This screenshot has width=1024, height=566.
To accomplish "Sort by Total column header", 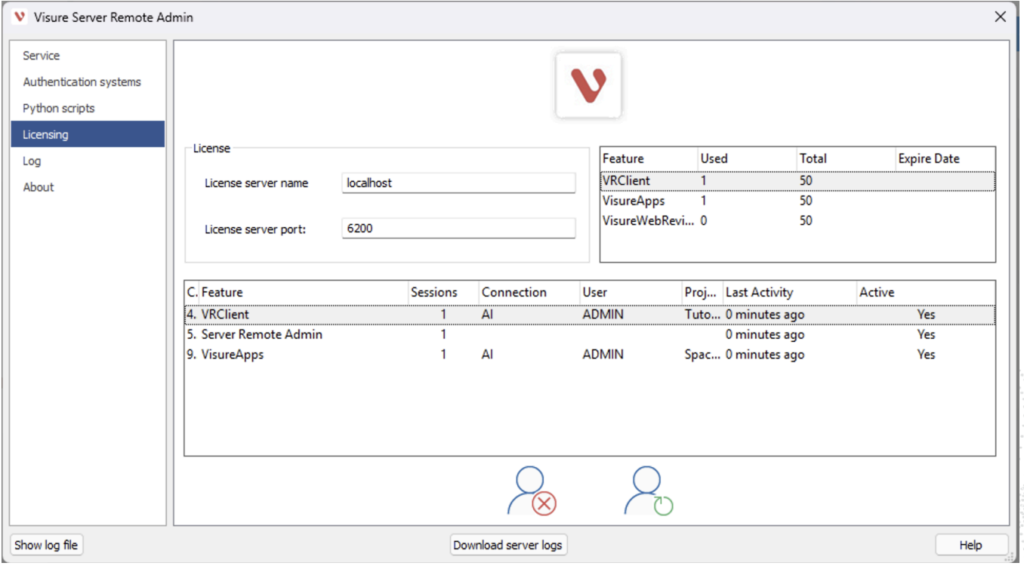I will (x=846, y=159).
